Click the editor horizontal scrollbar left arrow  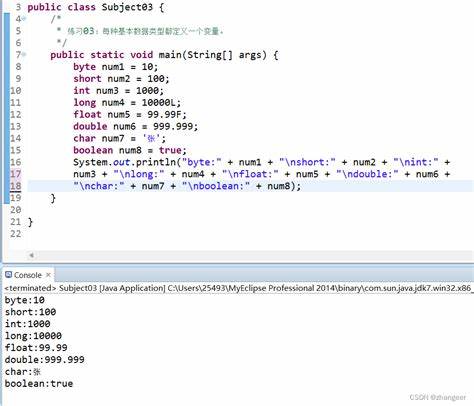[x=31, y=255]
